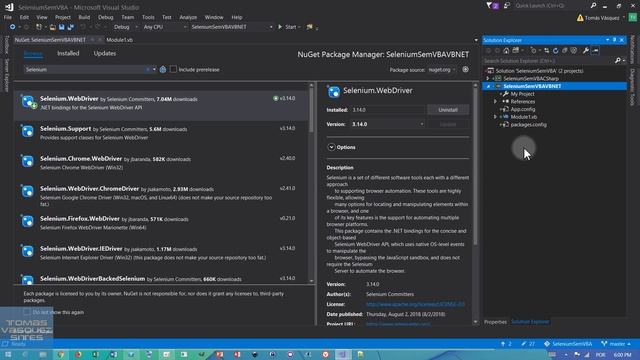Click the Search Solution Explorer field
This screenshot has width=640, height=360.
(548, 61)
